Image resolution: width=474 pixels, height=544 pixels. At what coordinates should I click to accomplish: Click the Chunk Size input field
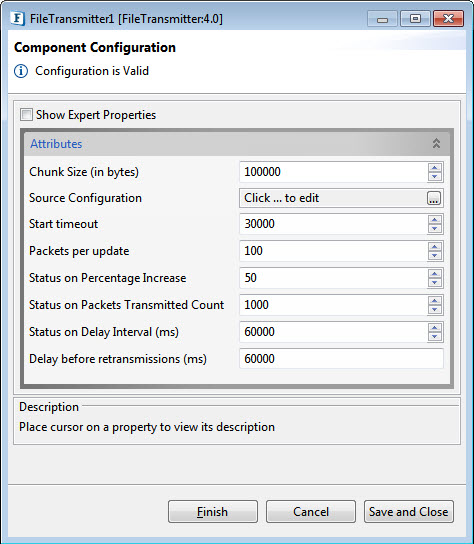[333, 172]
